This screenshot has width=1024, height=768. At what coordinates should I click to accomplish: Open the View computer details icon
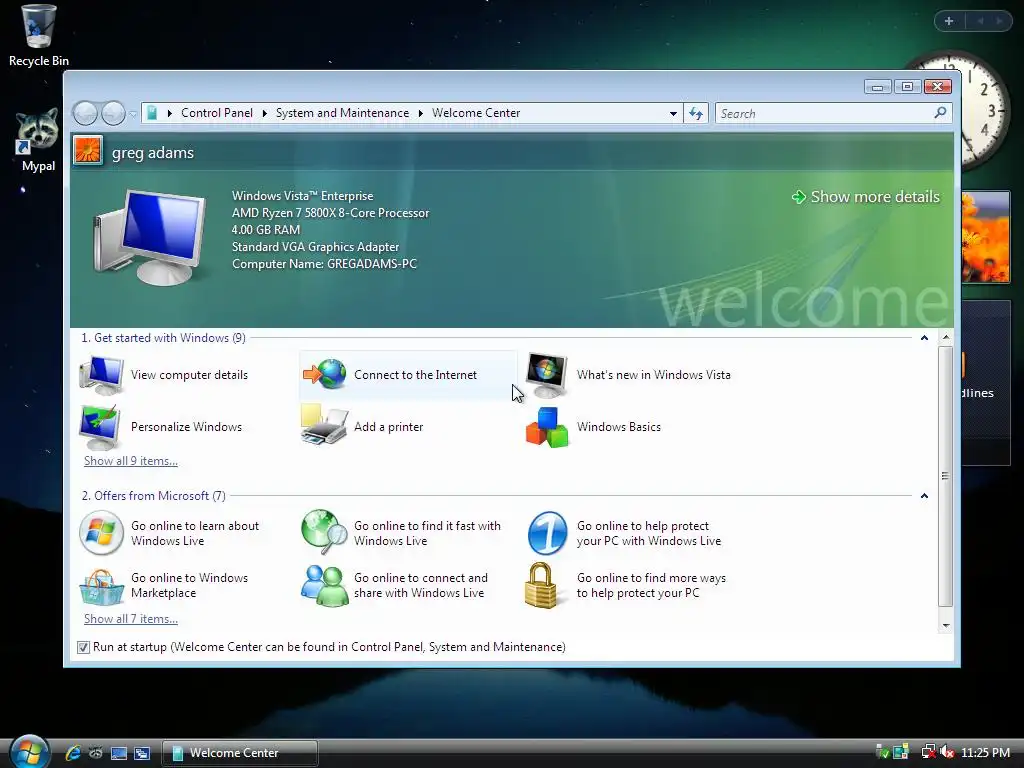pos(101,375)
